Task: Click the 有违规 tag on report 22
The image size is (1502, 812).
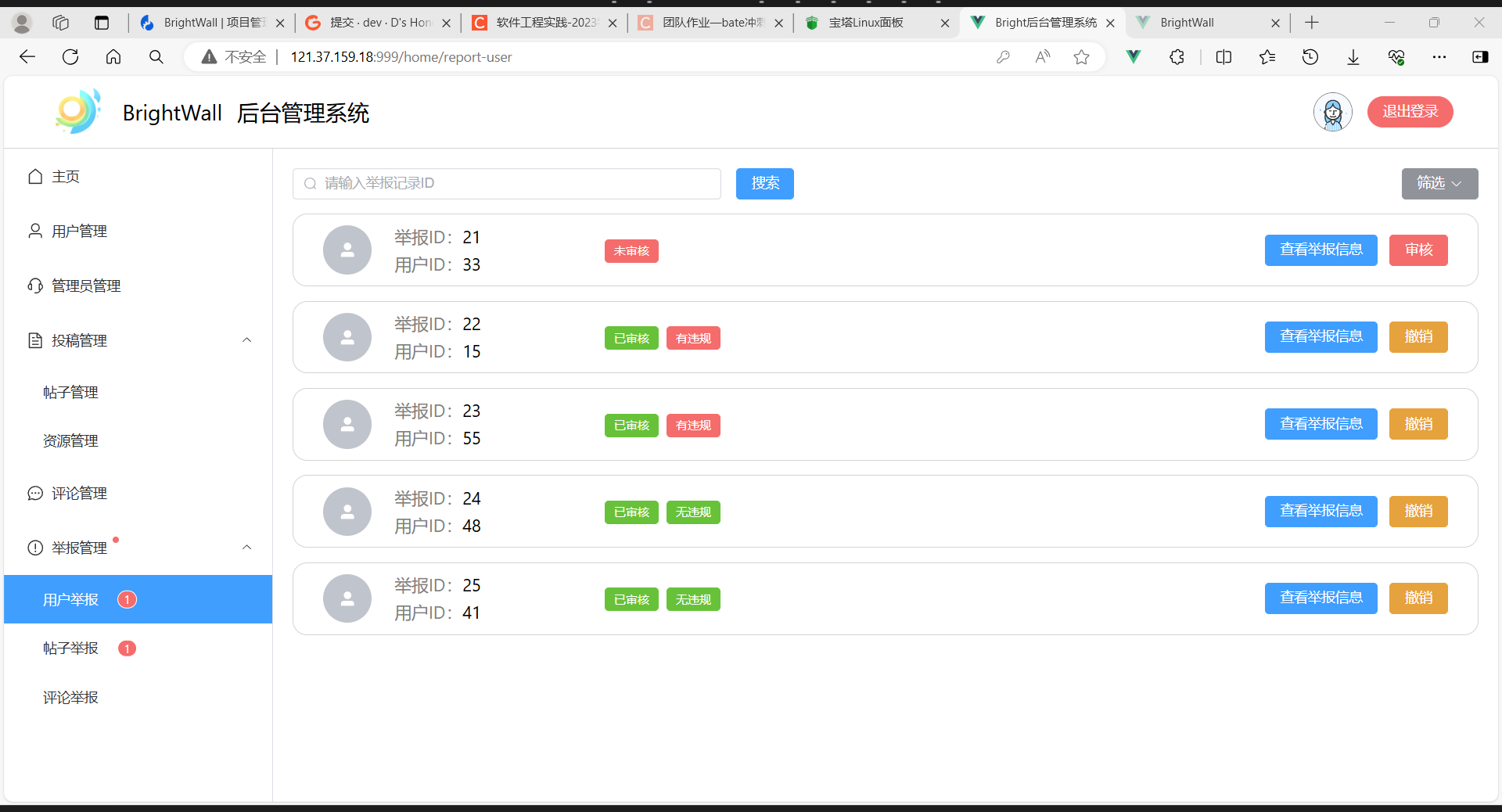Action: (x=693, y=338)
